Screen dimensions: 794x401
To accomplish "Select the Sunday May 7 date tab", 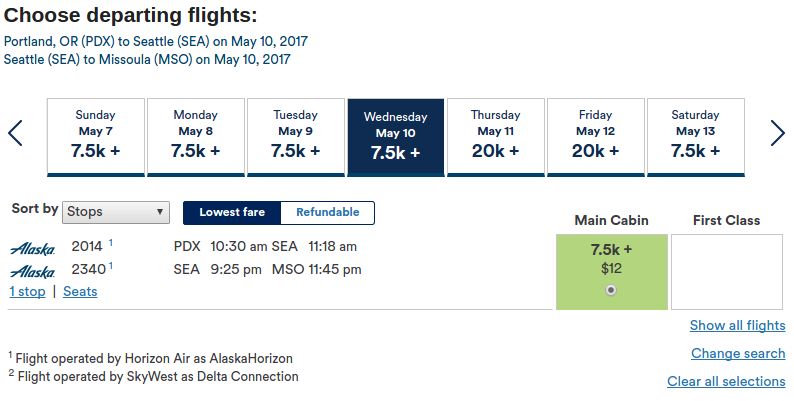I will pos(95,136).
